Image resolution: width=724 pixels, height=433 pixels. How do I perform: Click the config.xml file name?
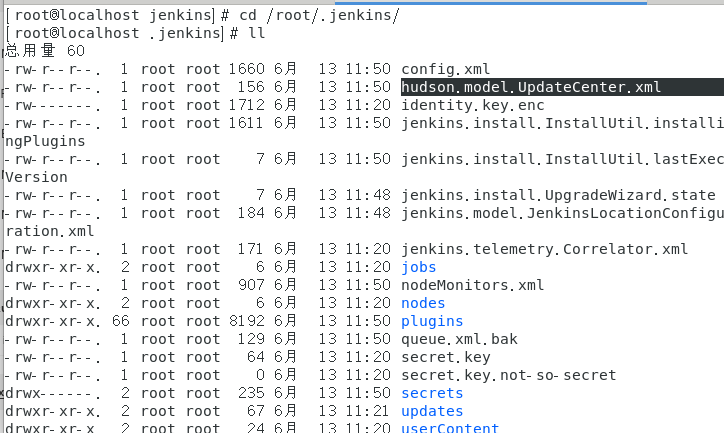click(445, 69)
